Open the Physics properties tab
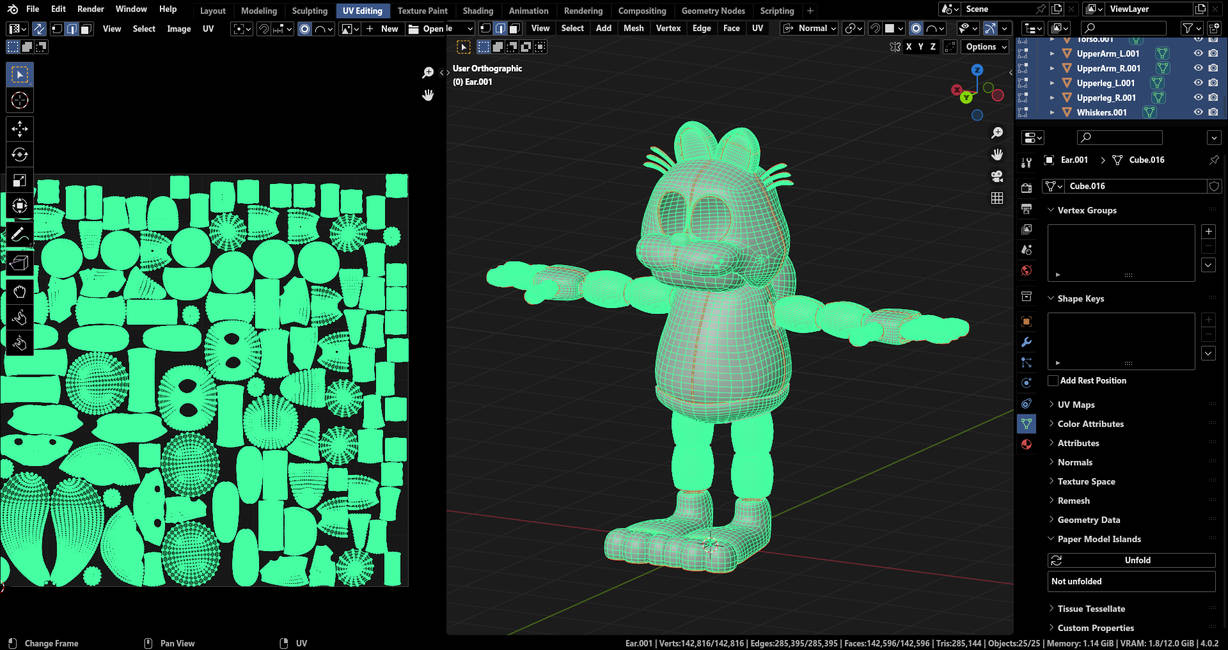Viewport: 1228px width, 650px height. tap(1026, 383)
